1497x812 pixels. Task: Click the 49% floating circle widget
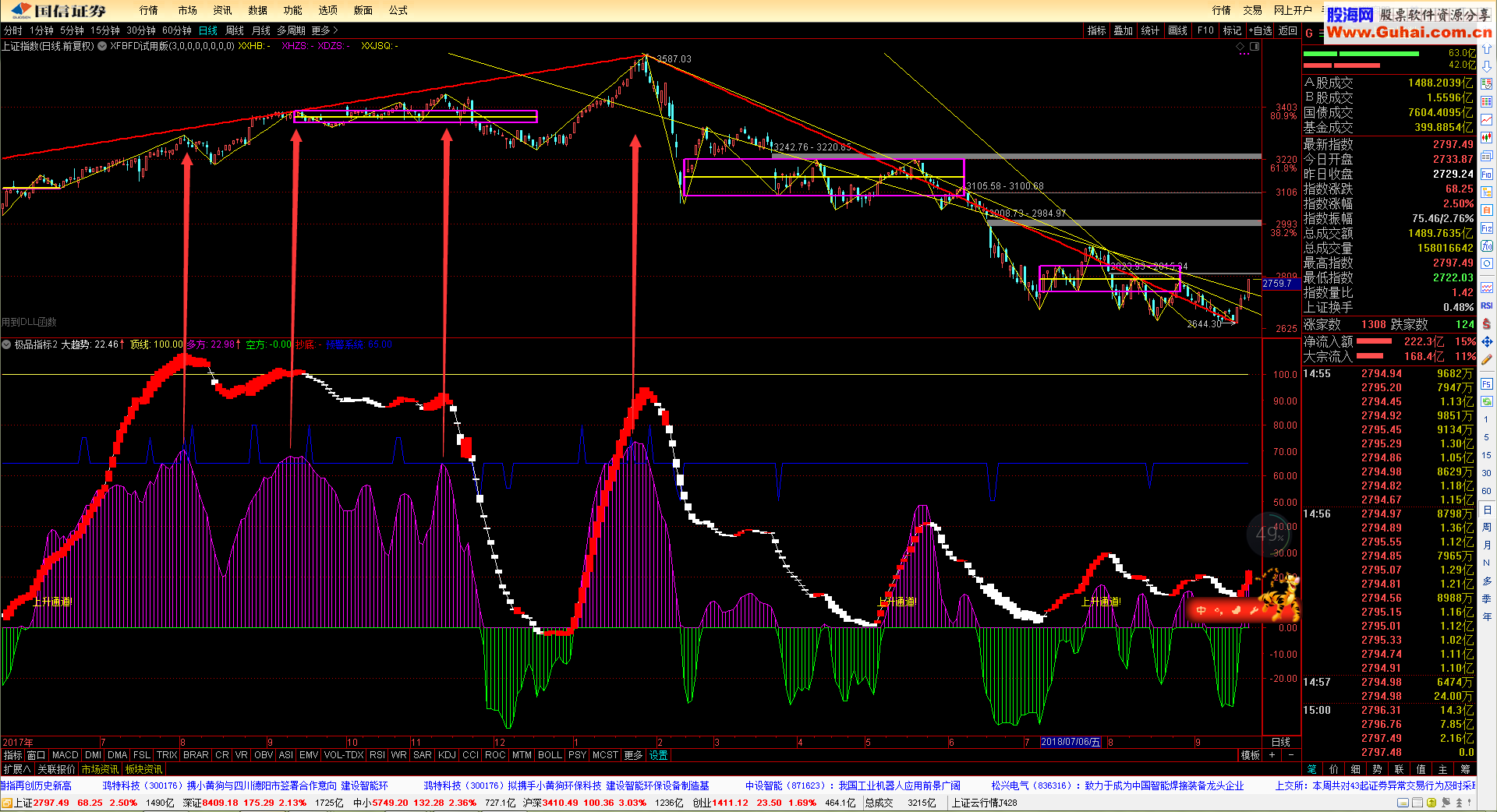[1269, 535]
